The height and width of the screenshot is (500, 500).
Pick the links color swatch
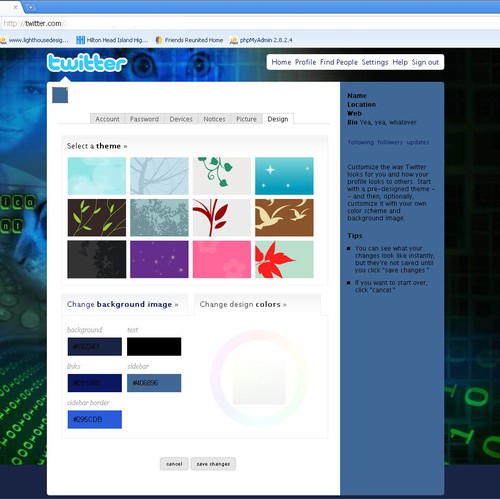(x=95, y=383)
